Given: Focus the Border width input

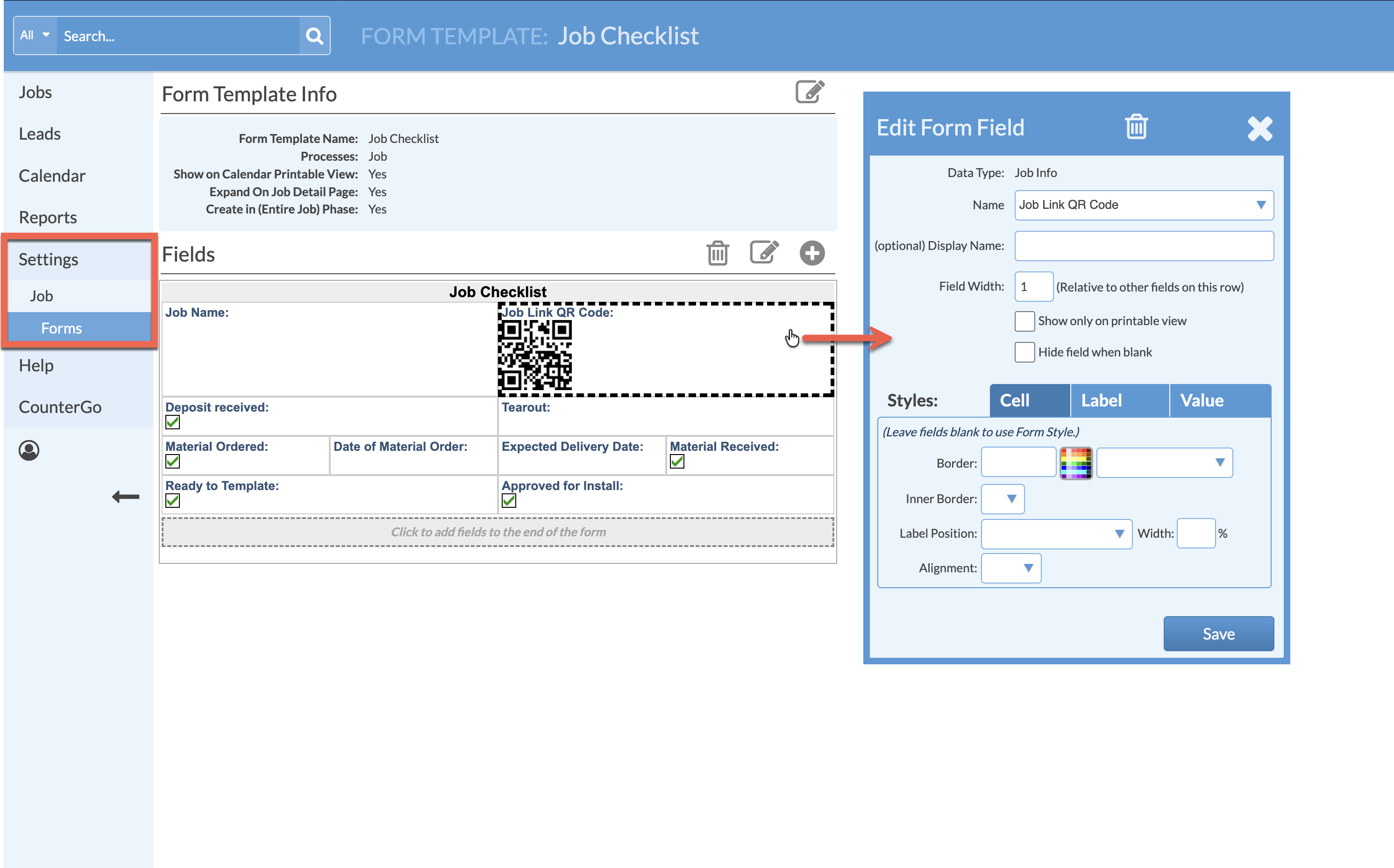Looking at the screenshot, I should (1018, 462).
